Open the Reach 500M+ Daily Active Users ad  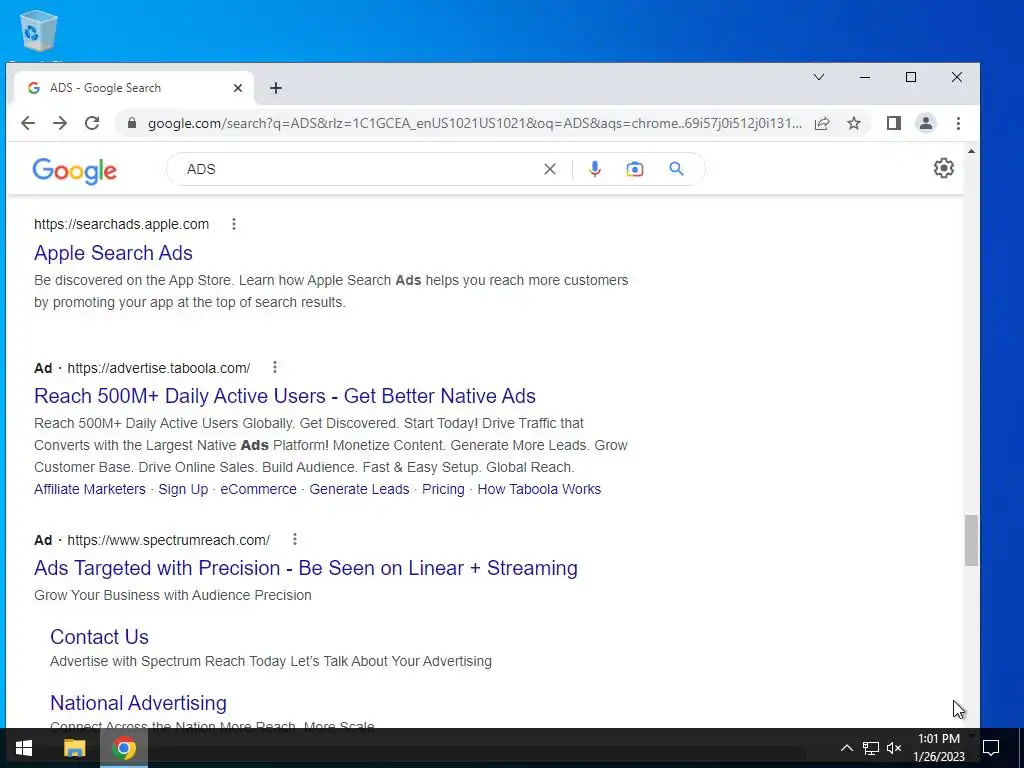point(285,396)
